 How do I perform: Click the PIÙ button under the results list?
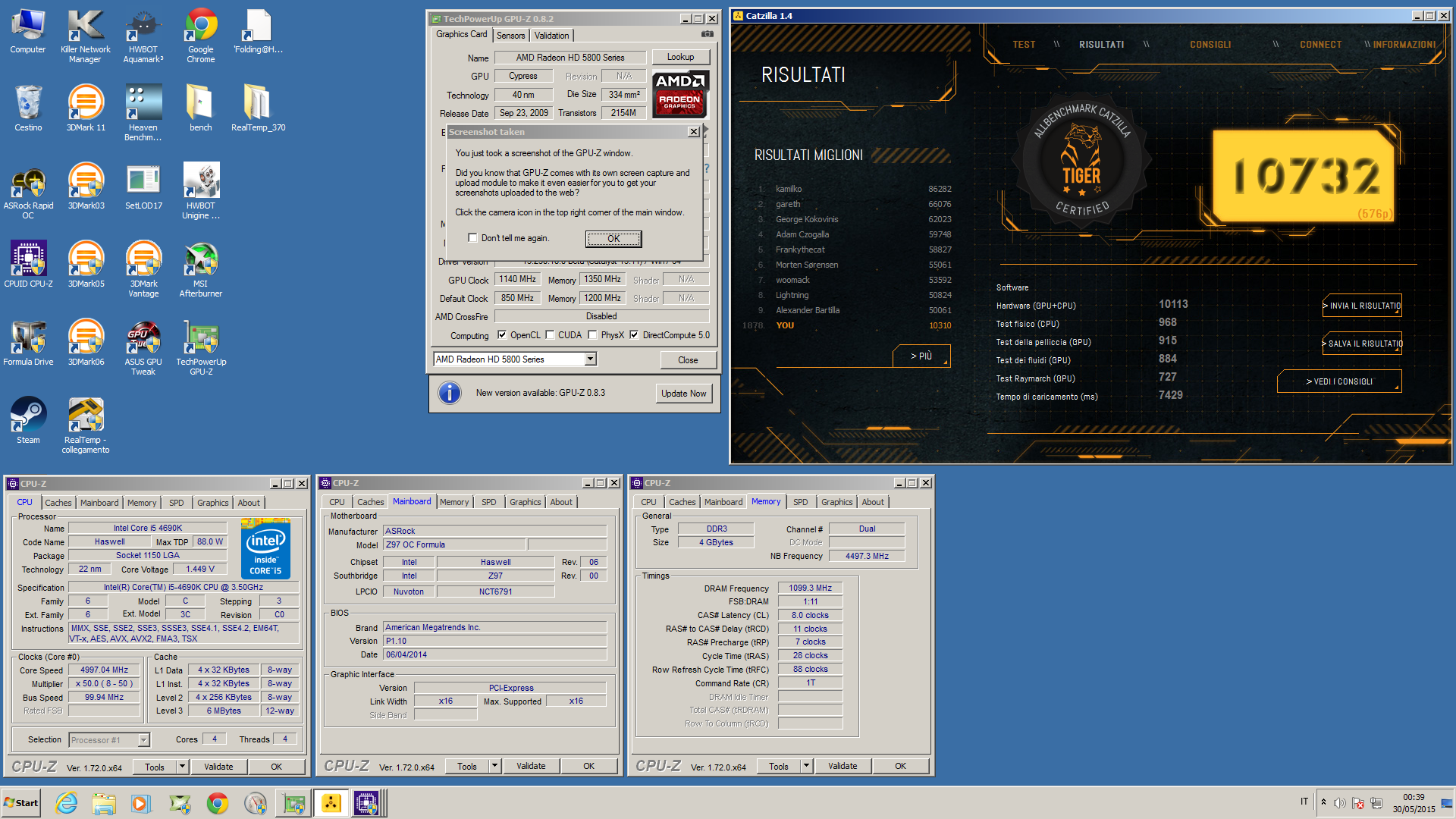[921, 356]
